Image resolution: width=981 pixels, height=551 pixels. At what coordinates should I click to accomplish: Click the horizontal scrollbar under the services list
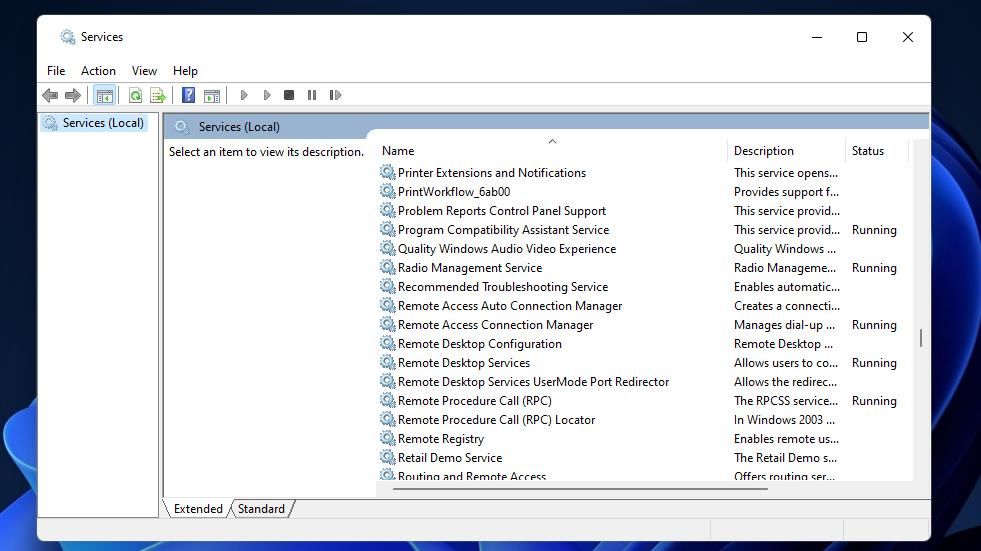pos(579,488)
